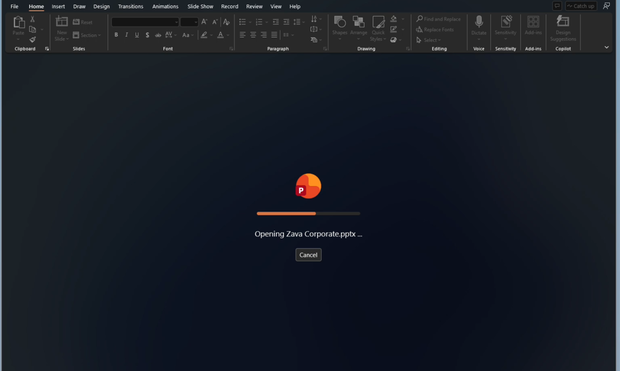Open the Help tab
620x371 pixels.
click(x=295, y=6)
